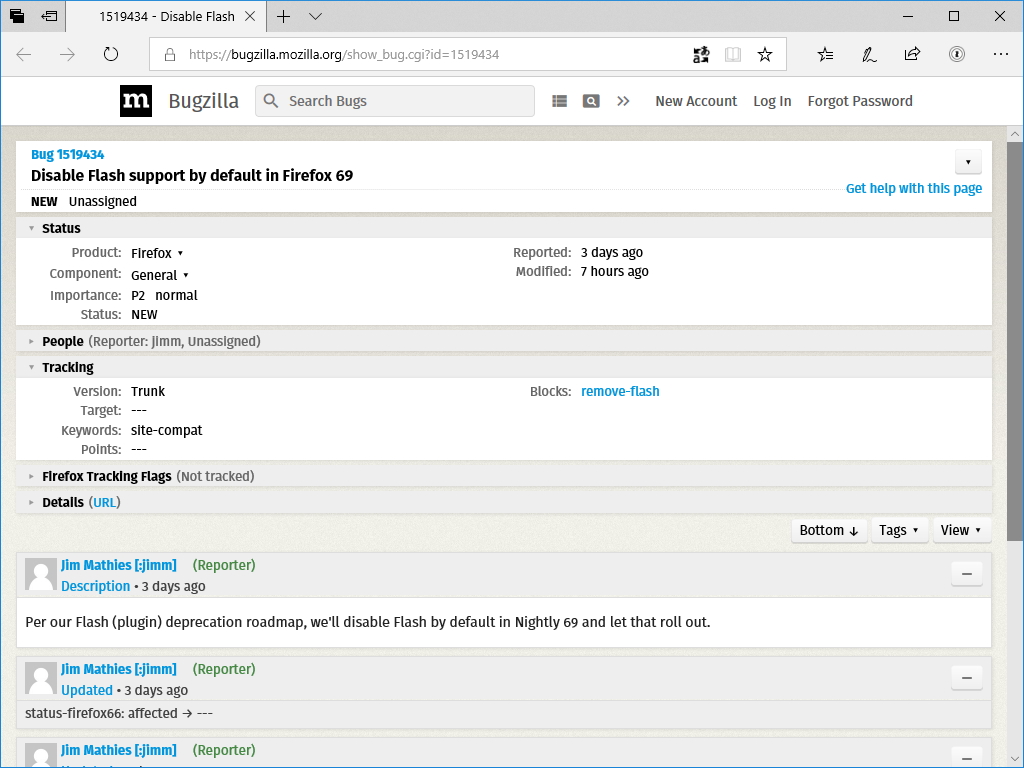Open the remove-flash blocking bug link
Viewport: 1024px width, 768px height.
[x=620, y=391]
